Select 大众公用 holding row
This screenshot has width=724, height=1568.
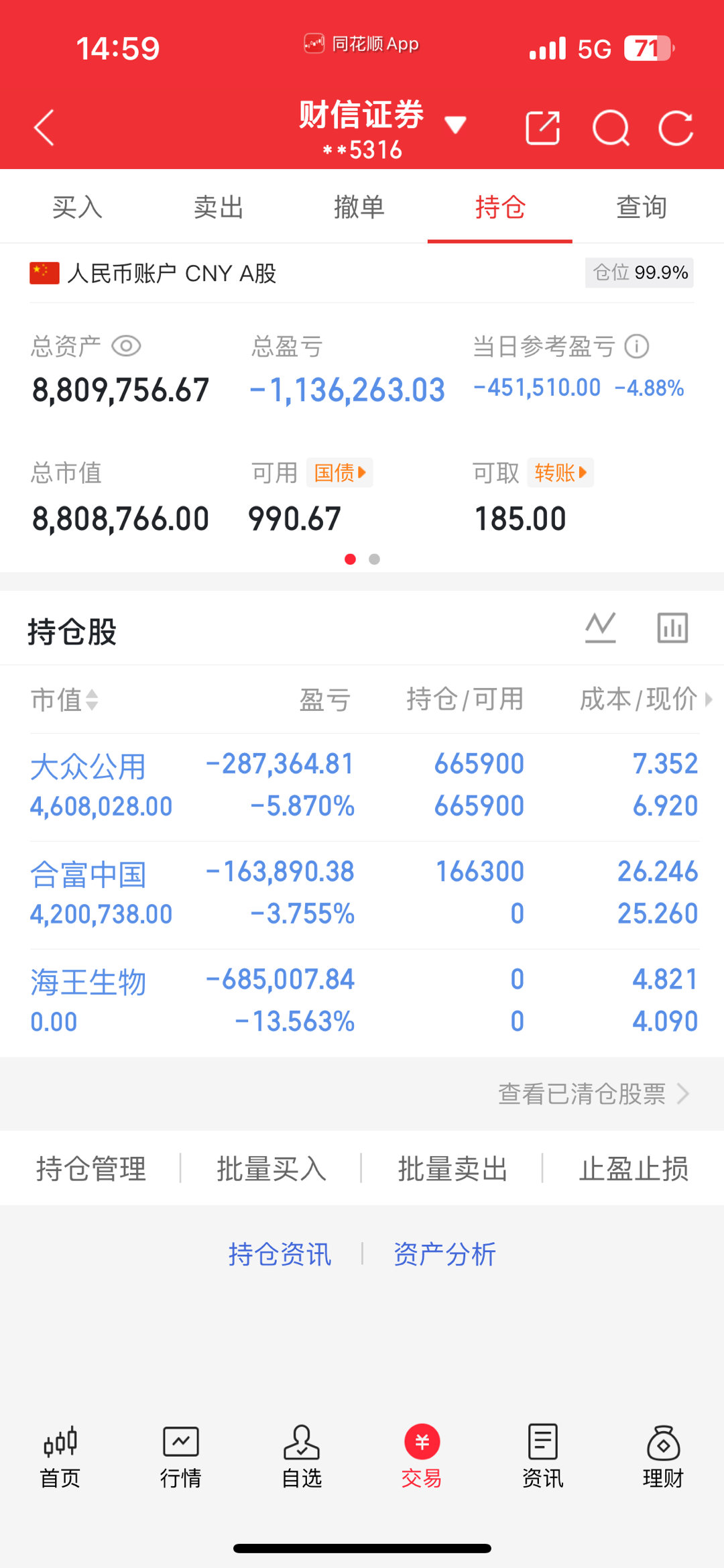point(364,785)
